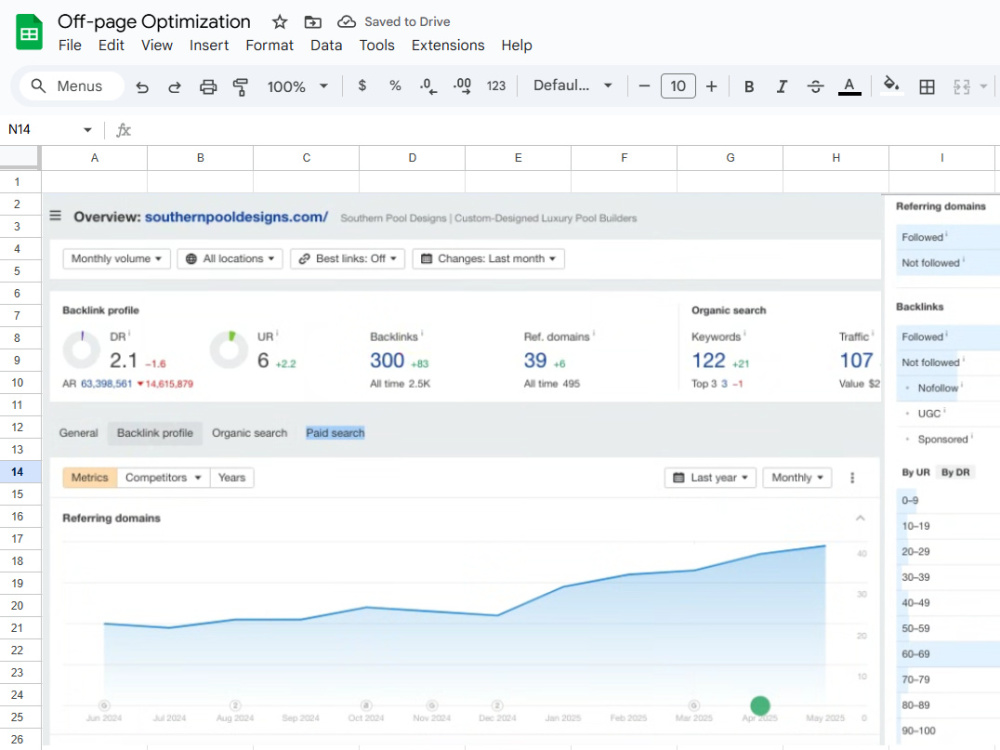Click the redo arrow

[174, 87]
